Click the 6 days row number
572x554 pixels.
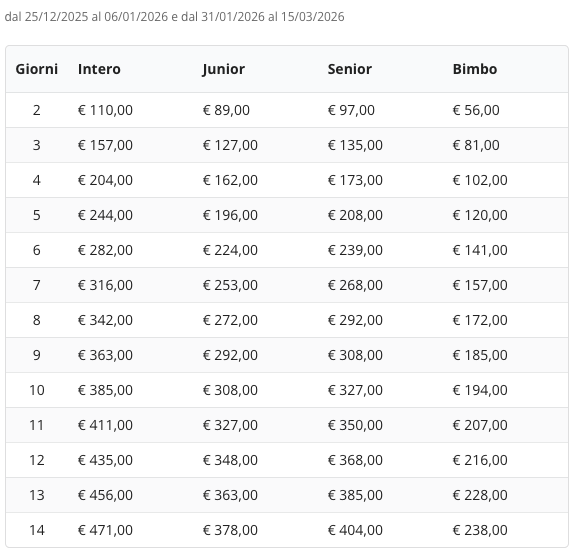36,250
